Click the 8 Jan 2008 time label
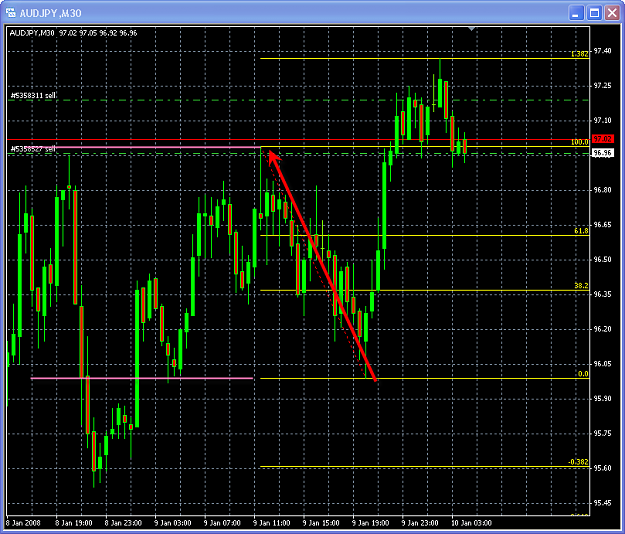Screen dimensions: 625x534 pyautogui.click(x=23, y=523)
